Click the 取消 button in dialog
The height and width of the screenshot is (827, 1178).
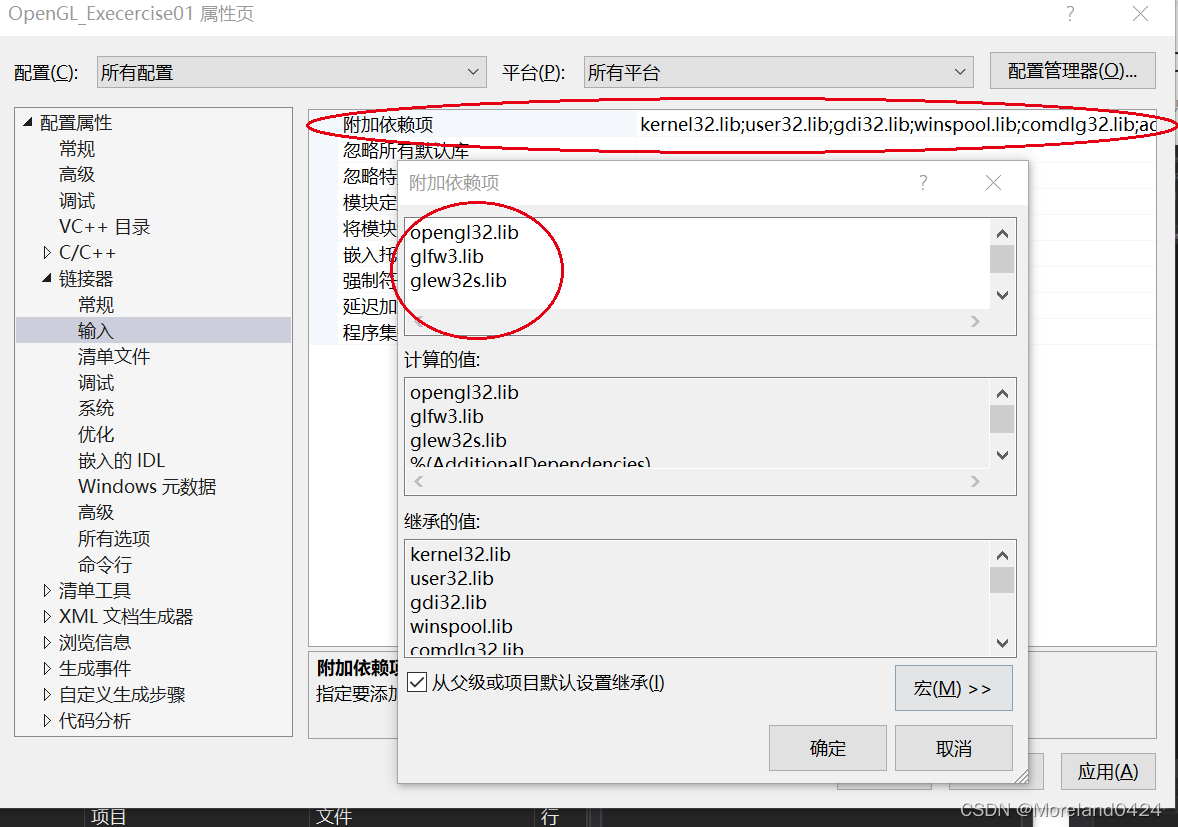(953, 748)
